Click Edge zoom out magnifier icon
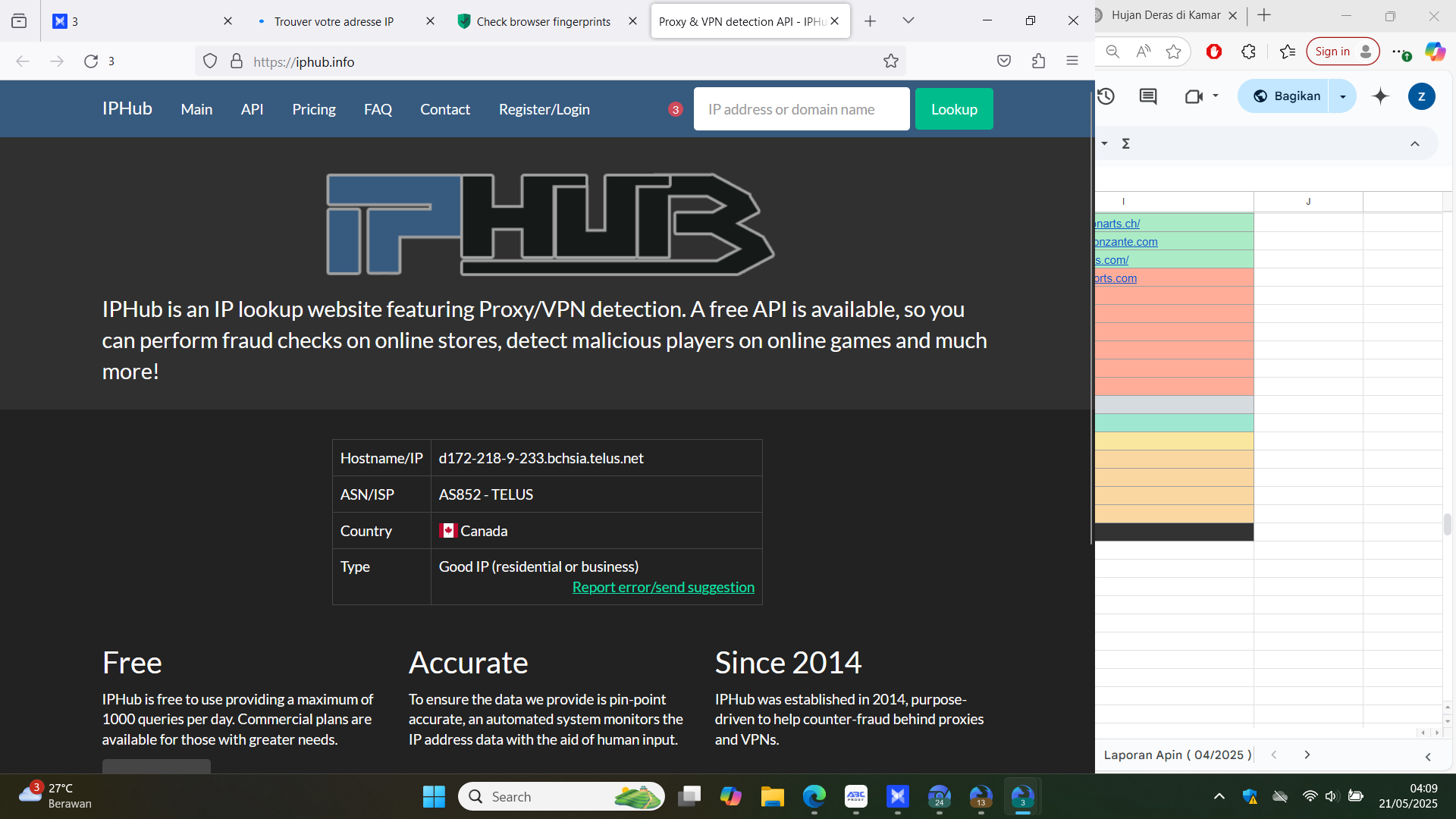 1112,52
